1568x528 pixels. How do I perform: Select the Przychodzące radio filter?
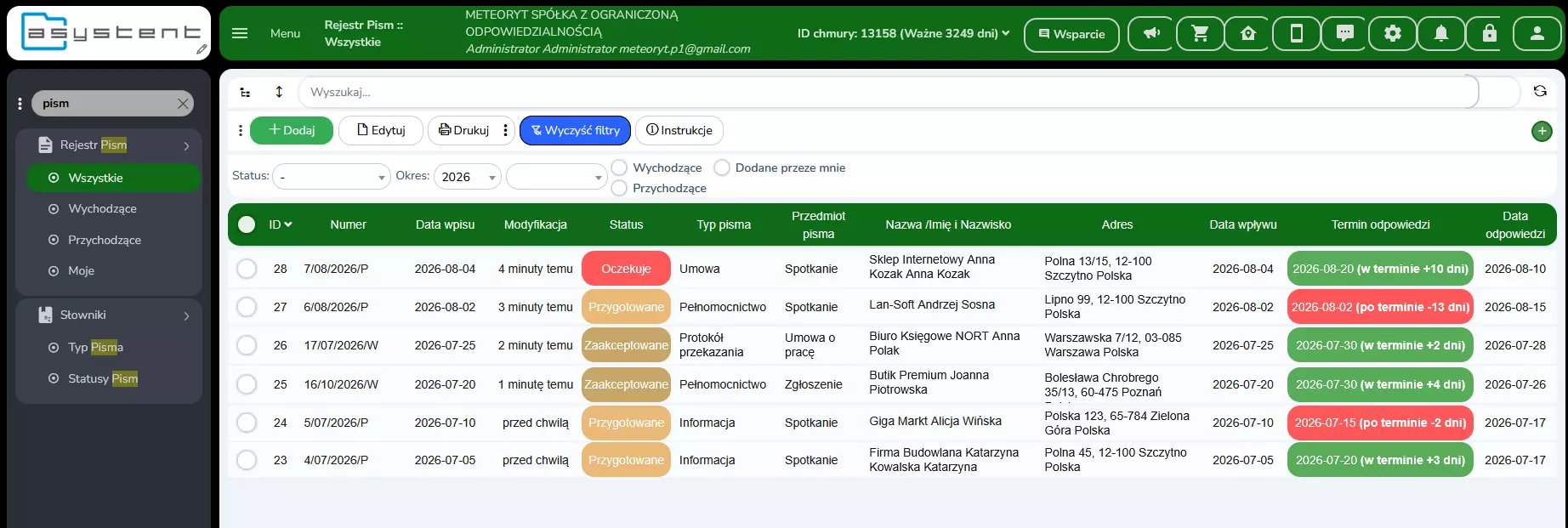coord(620,188)
